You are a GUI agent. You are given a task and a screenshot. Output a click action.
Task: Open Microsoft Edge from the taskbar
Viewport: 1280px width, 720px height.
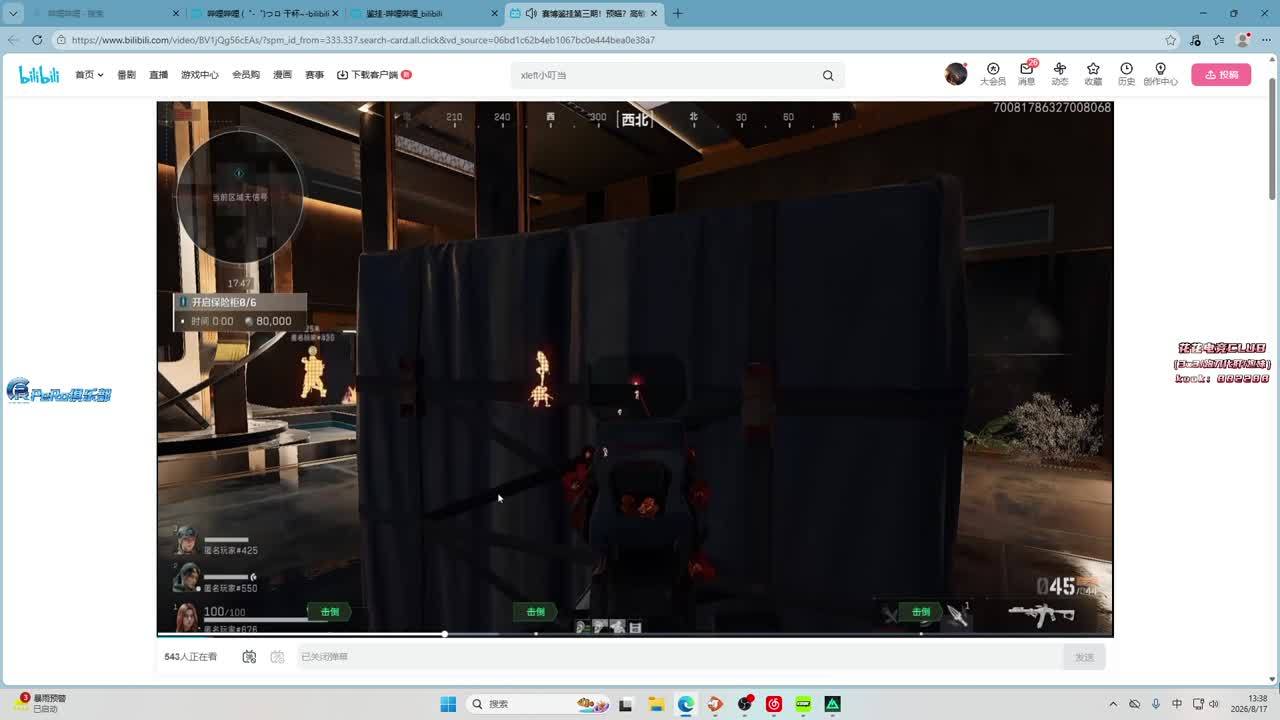point(685,704)
